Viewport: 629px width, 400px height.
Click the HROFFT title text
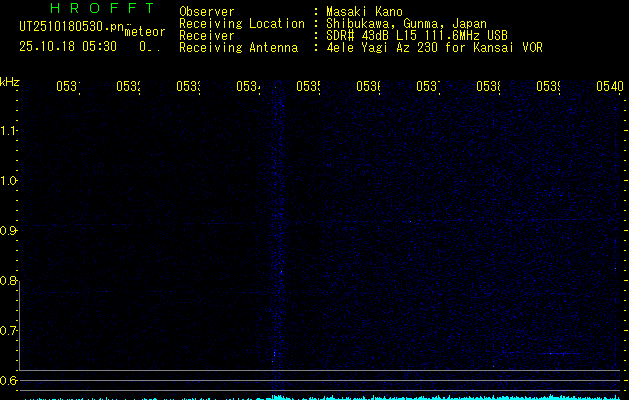[x=103, y=8]
